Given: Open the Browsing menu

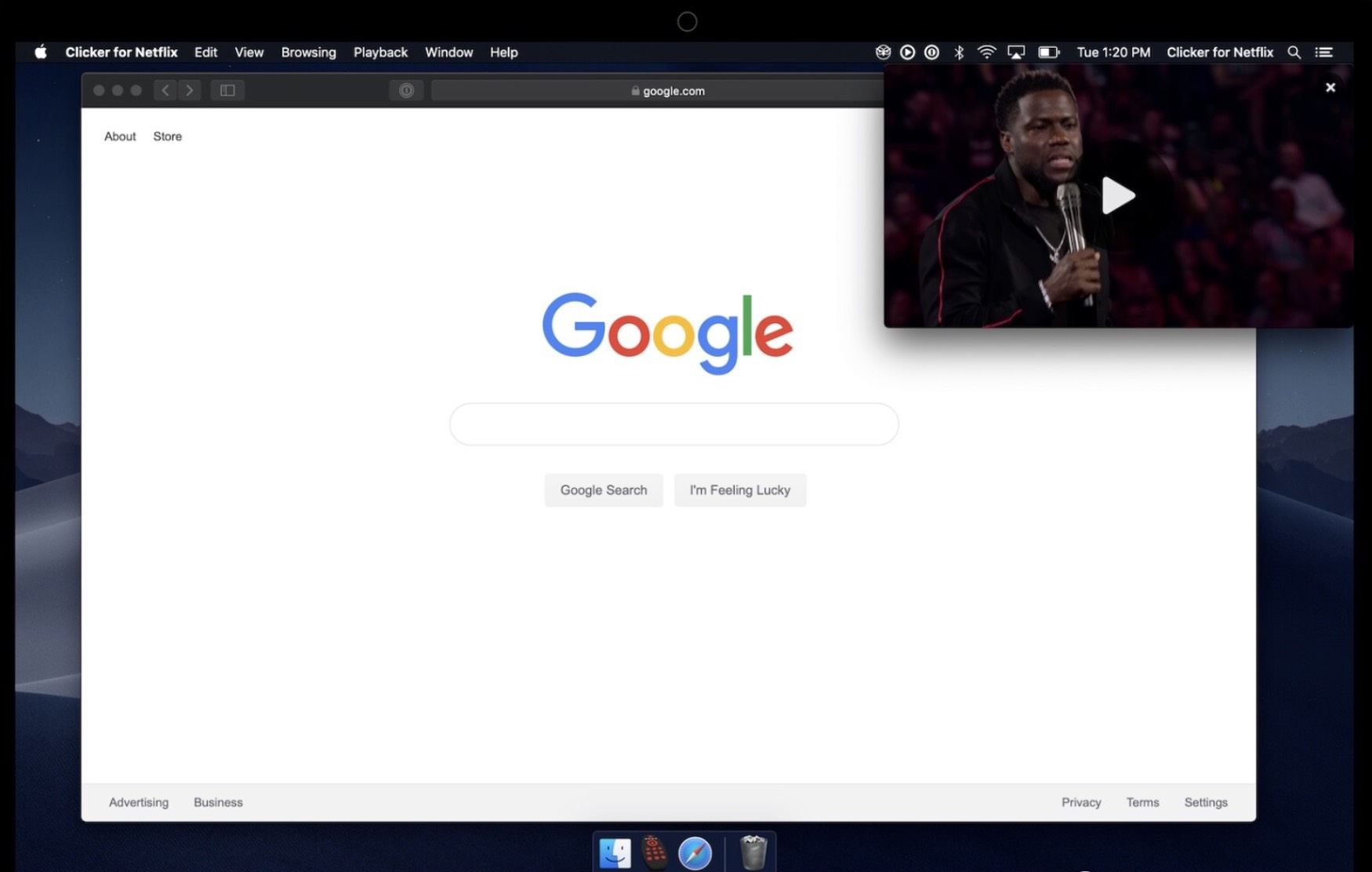Looking at the screenshot, I should [308, 52].
